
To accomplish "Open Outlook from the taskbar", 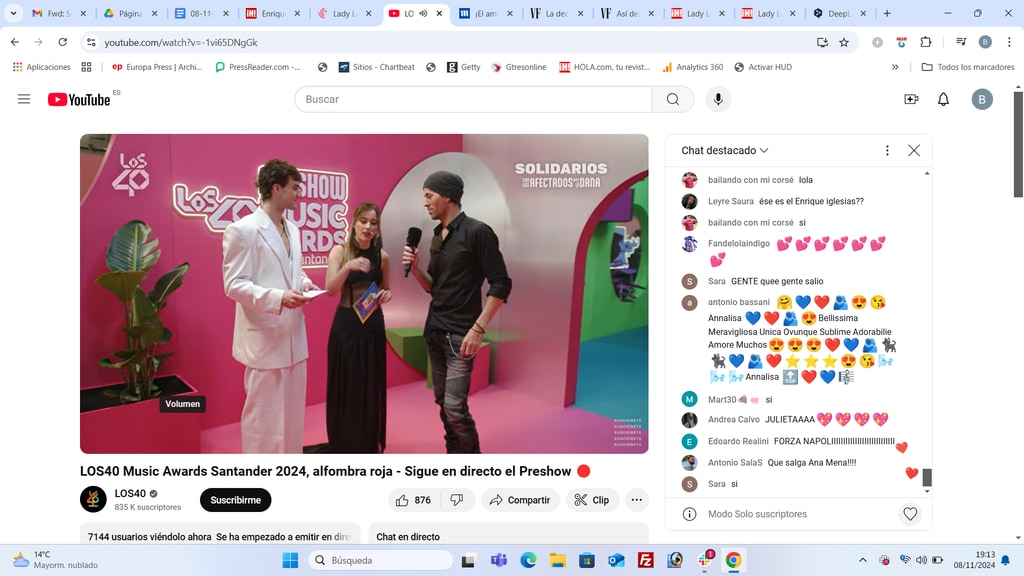I will (x=616, y=560).
